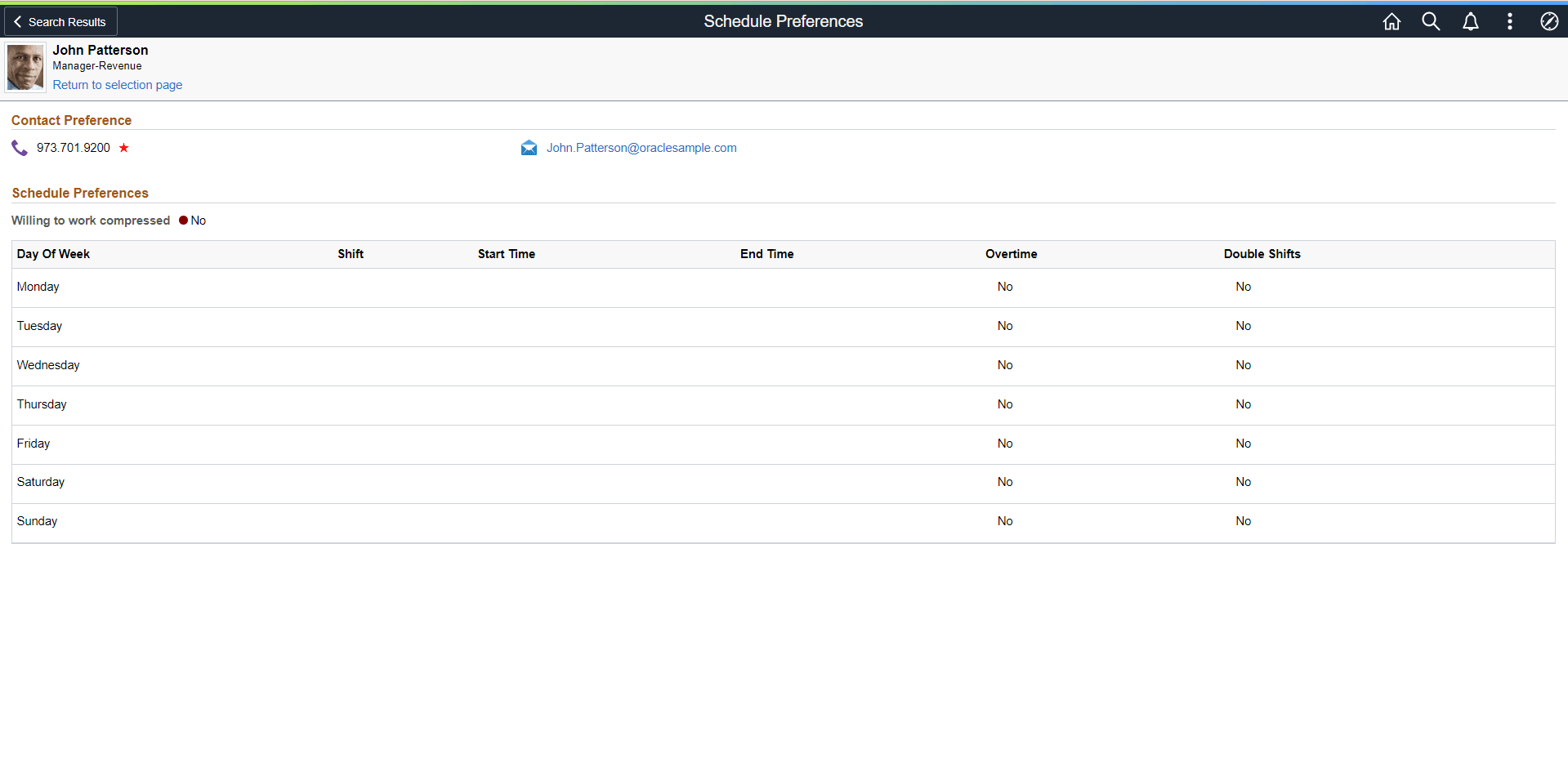
Task: Click the Day Of Week column header
Action: pyautogui.click(x=53, y=254)
